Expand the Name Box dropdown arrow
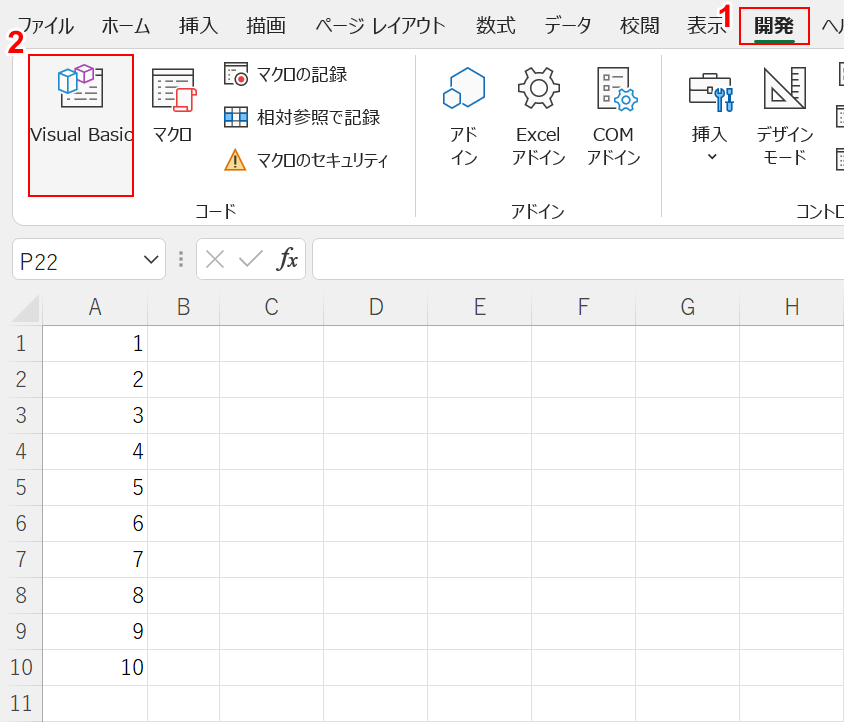Image resolution: width=844 pixels, height=722 pixels. pos(152,260)
